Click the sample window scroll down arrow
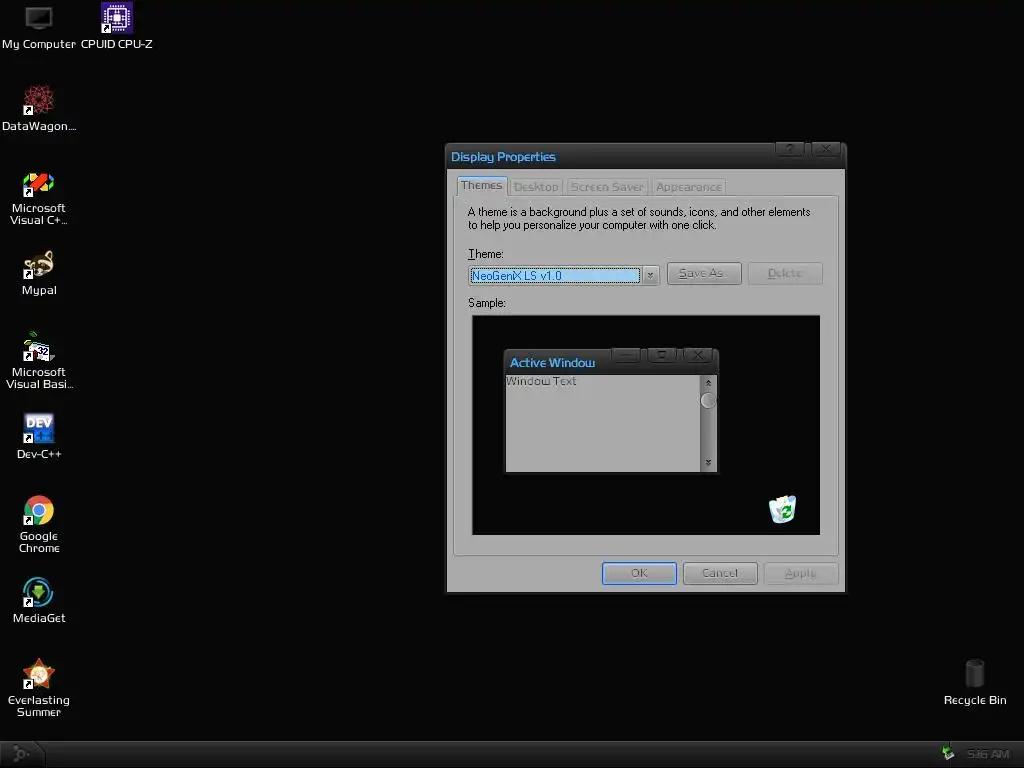This screenshot has height=768, width=1024. [x=709, y=463]
